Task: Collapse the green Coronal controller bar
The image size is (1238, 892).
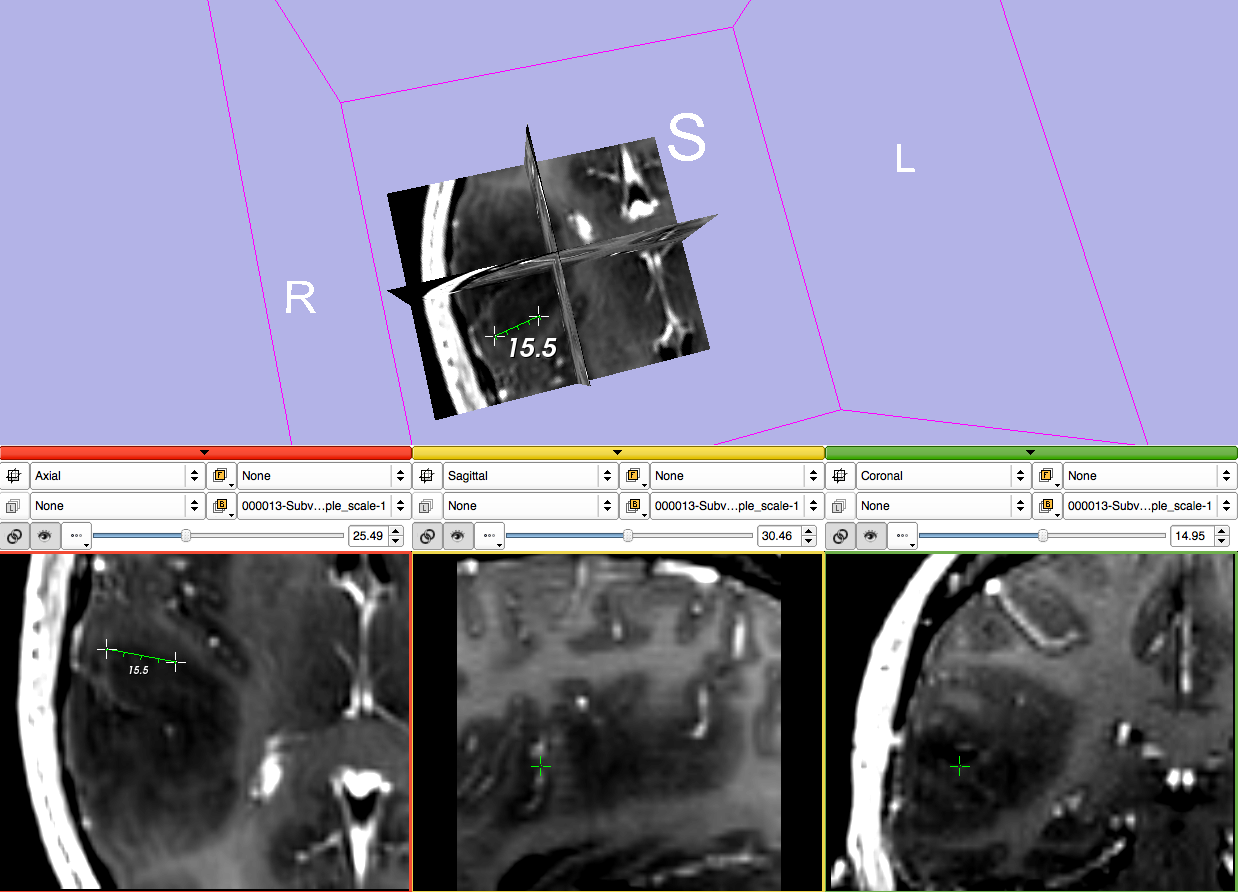Action: point(1031,453)
